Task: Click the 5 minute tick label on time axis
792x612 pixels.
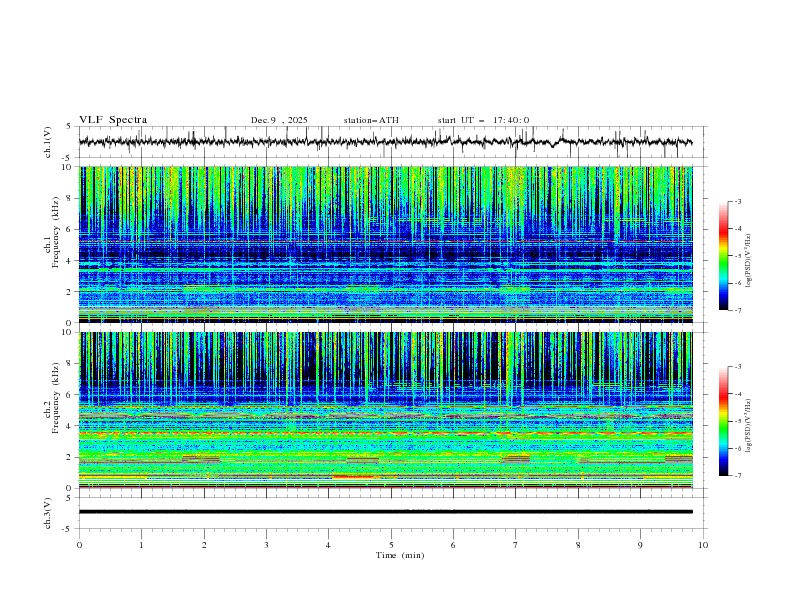Action: [391, 544]
